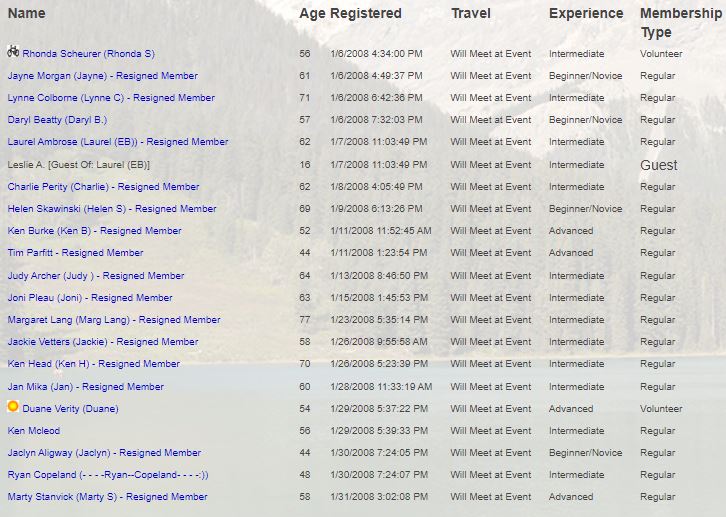Click Volunteer type in Rhonda Scheurer's row
Viewport: 726px width, 517px height.
661,54
